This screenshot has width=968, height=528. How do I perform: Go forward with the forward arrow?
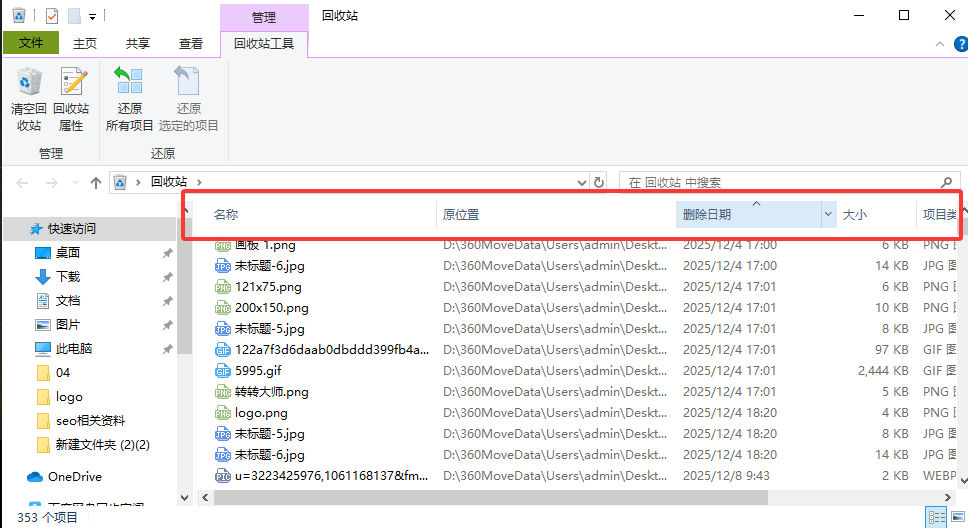tap(52, 183)
